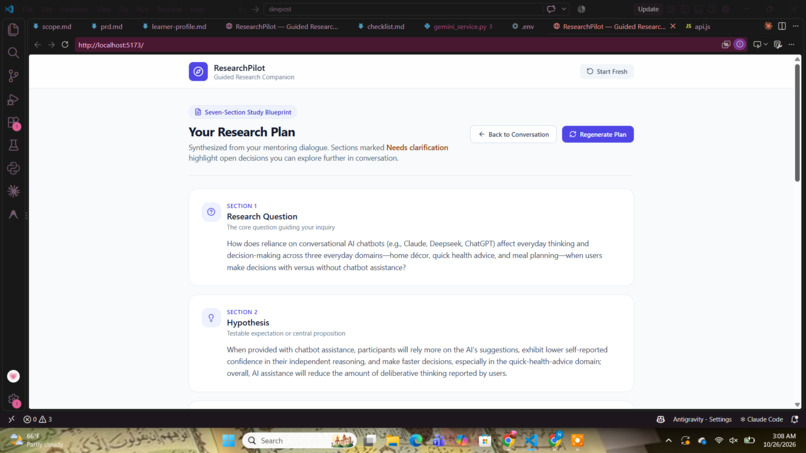The width and height of the screenshot is (806, 453).
Task: Close the active ResearchPilot tab
Action: coord(673,26)
